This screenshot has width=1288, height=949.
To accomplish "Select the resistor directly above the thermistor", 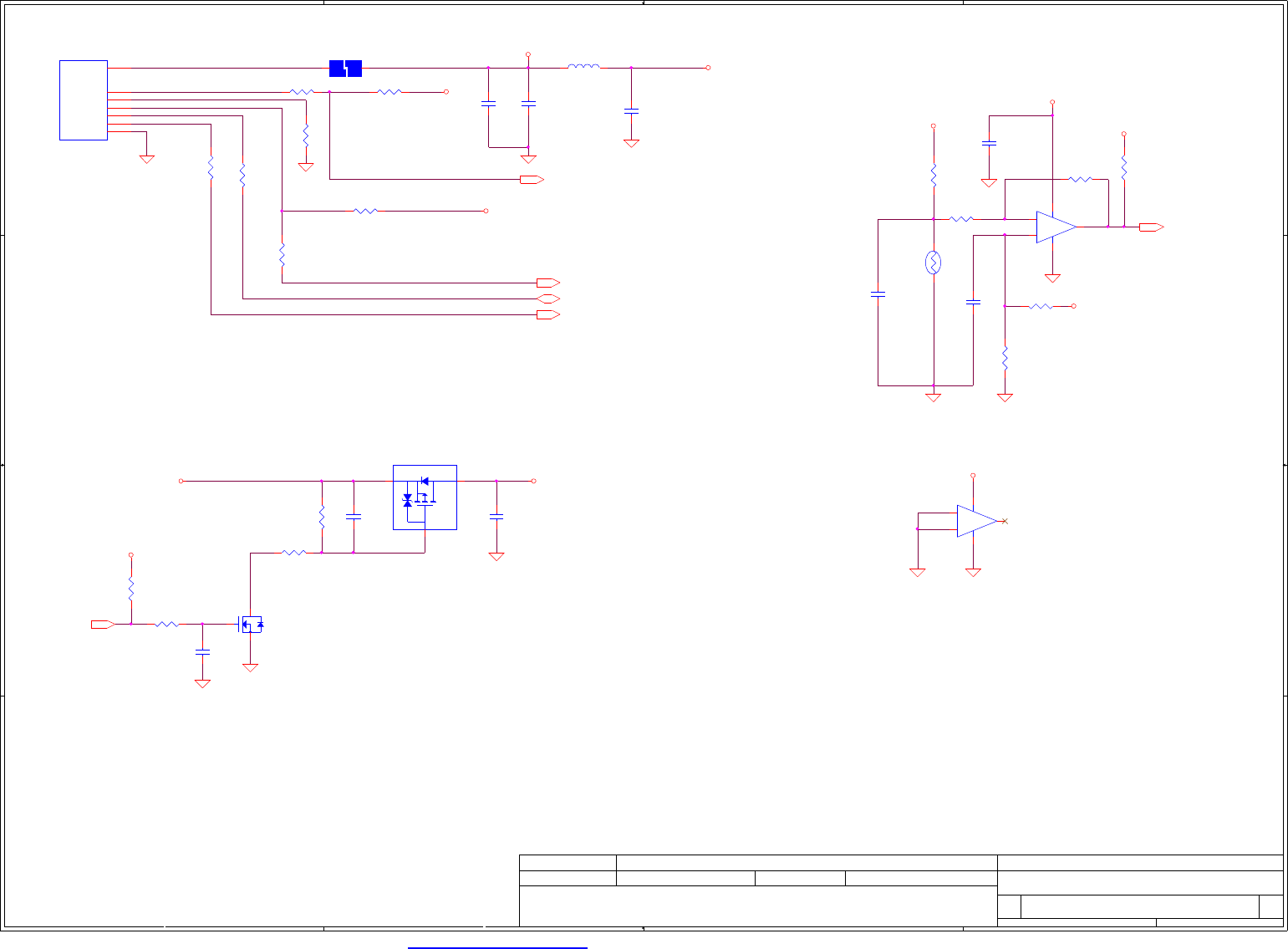I will click(x=934, y=176).
